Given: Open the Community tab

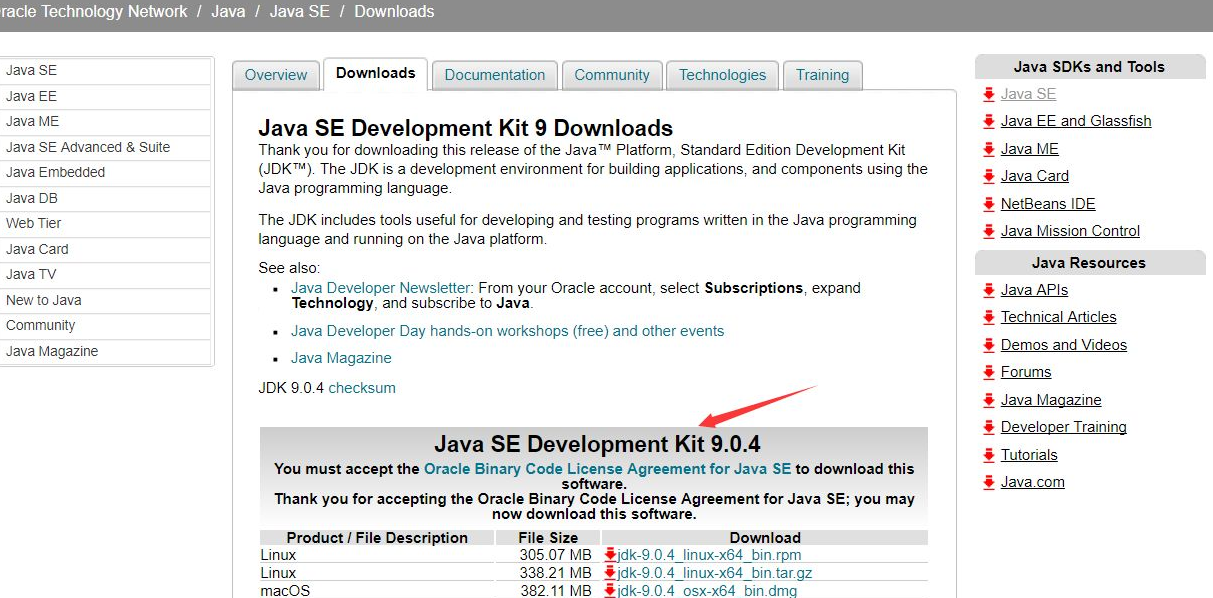Looking at the screenshot, I should [612, 75].
